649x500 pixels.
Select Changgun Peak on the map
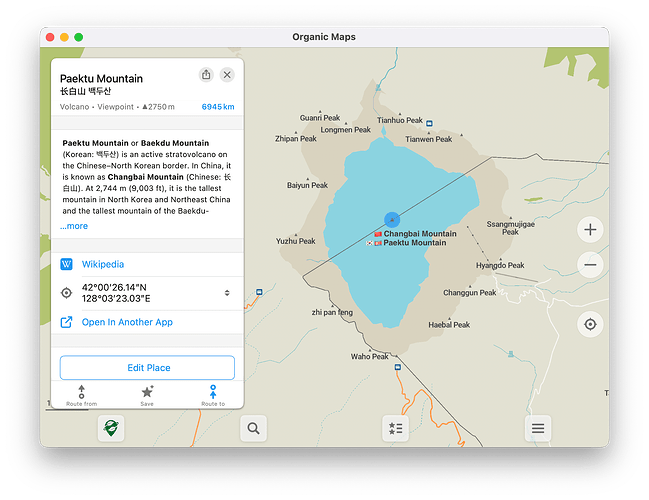[x=470, y=293]
